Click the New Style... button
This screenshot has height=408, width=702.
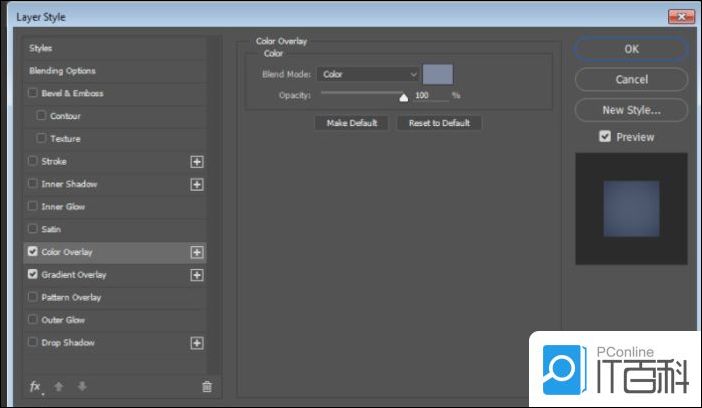(631, 110)
